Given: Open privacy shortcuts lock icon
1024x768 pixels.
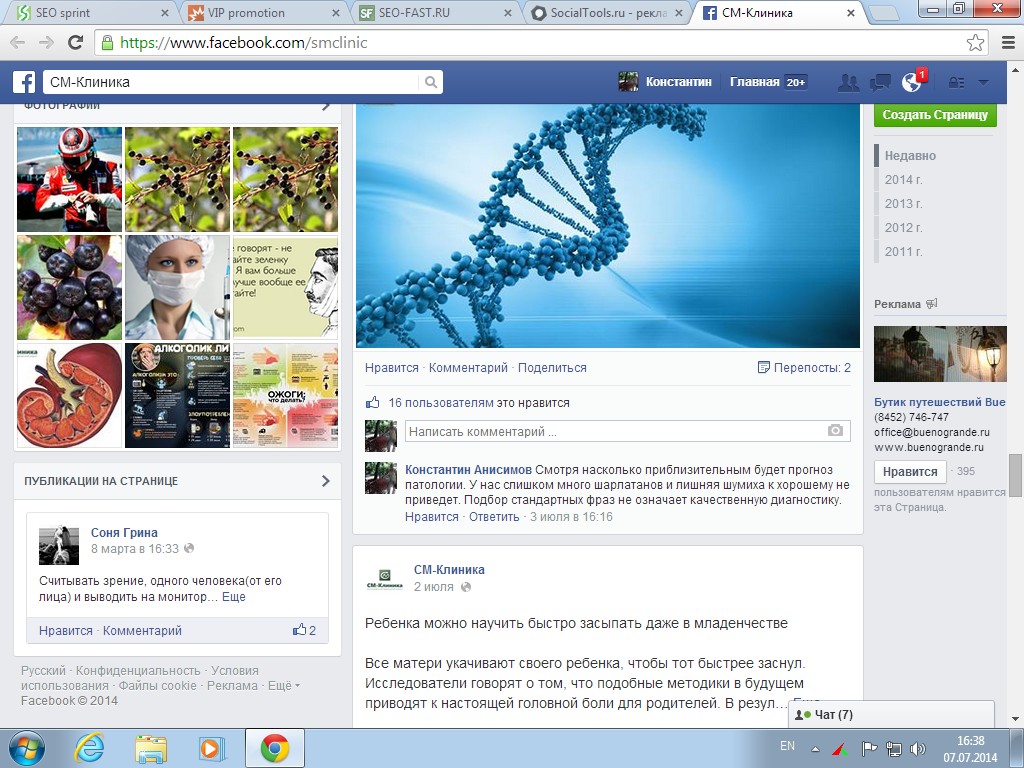Looking at the screenshot, I should 957,82.
